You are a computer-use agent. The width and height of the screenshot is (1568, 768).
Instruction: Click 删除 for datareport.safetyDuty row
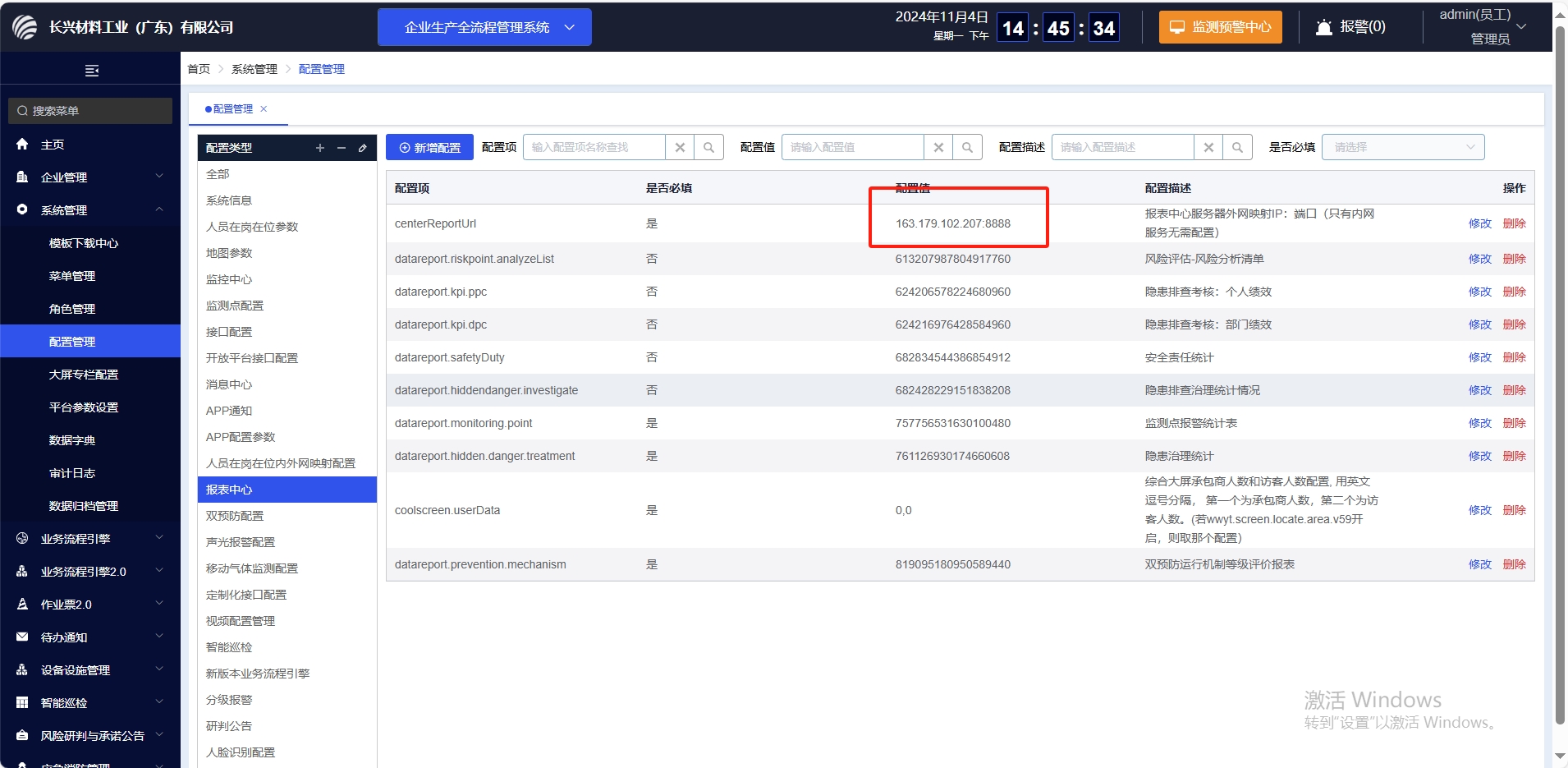point(1515,357)
